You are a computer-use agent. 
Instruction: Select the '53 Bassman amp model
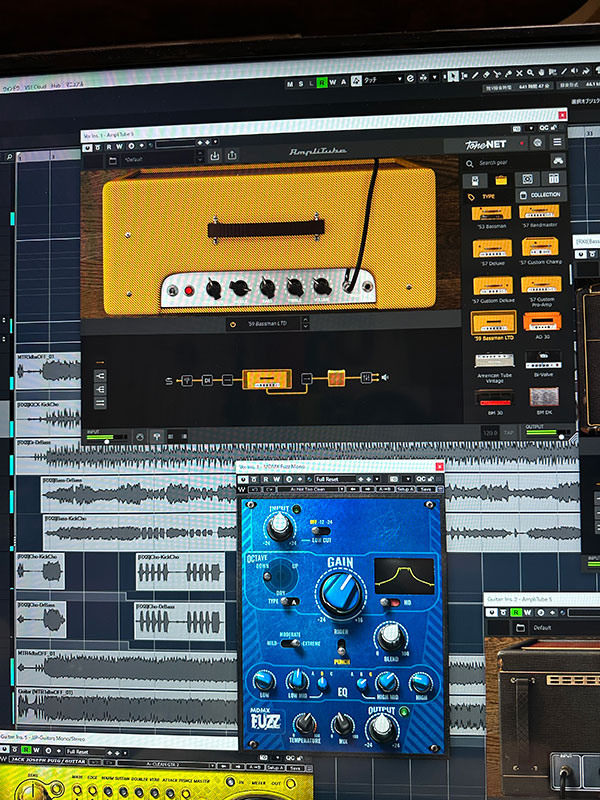492,217
